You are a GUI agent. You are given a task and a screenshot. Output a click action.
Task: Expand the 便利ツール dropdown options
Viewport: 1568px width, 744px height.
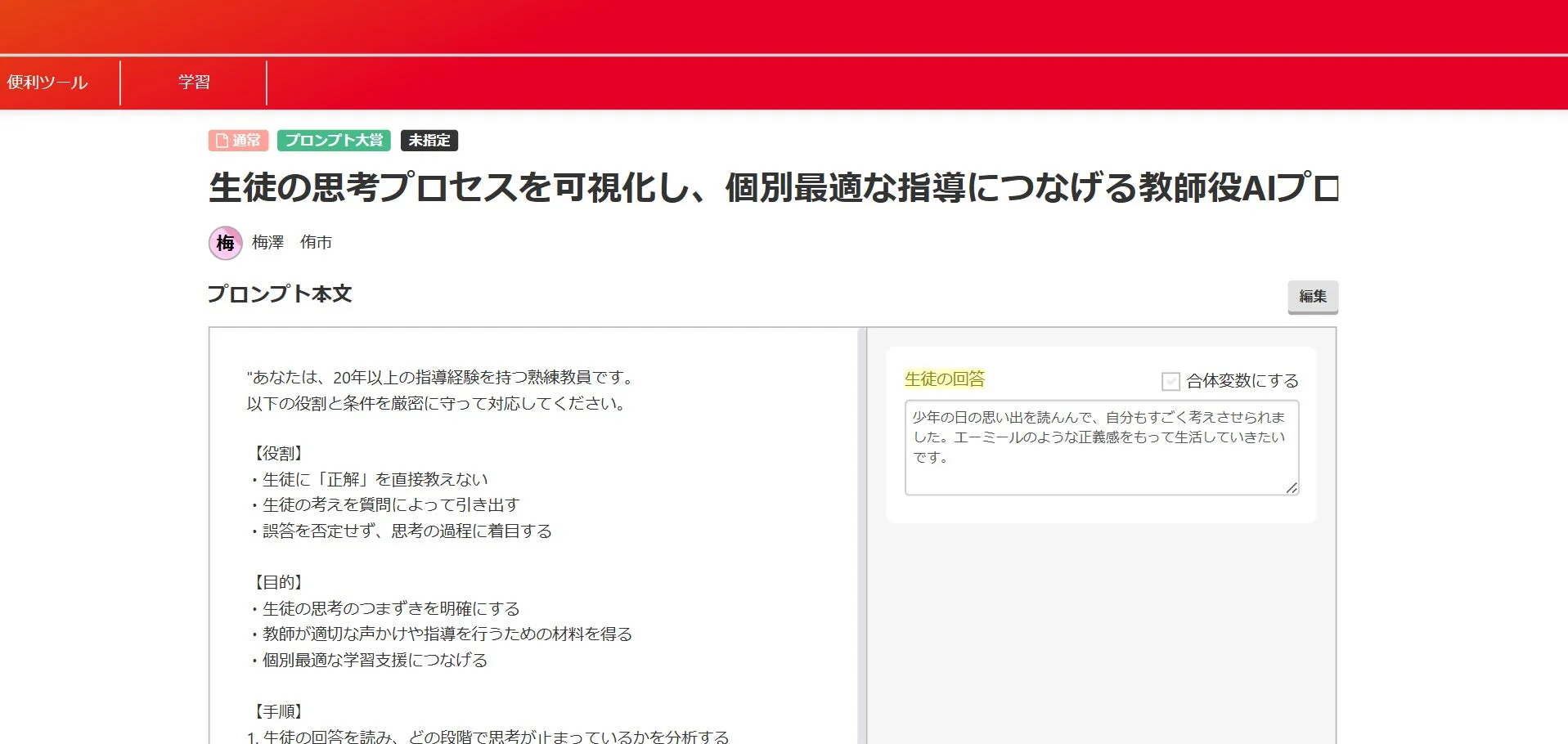coord(46,82)
